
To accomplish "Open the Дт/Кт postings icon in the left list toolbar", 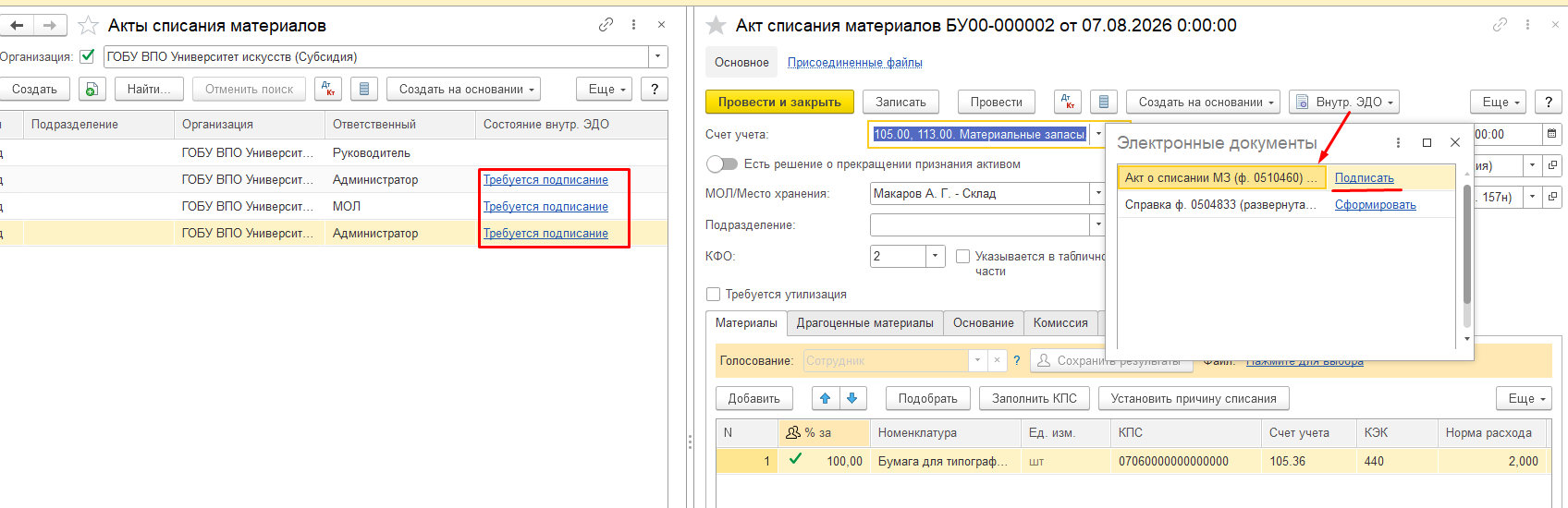I will tap(328, 89).
